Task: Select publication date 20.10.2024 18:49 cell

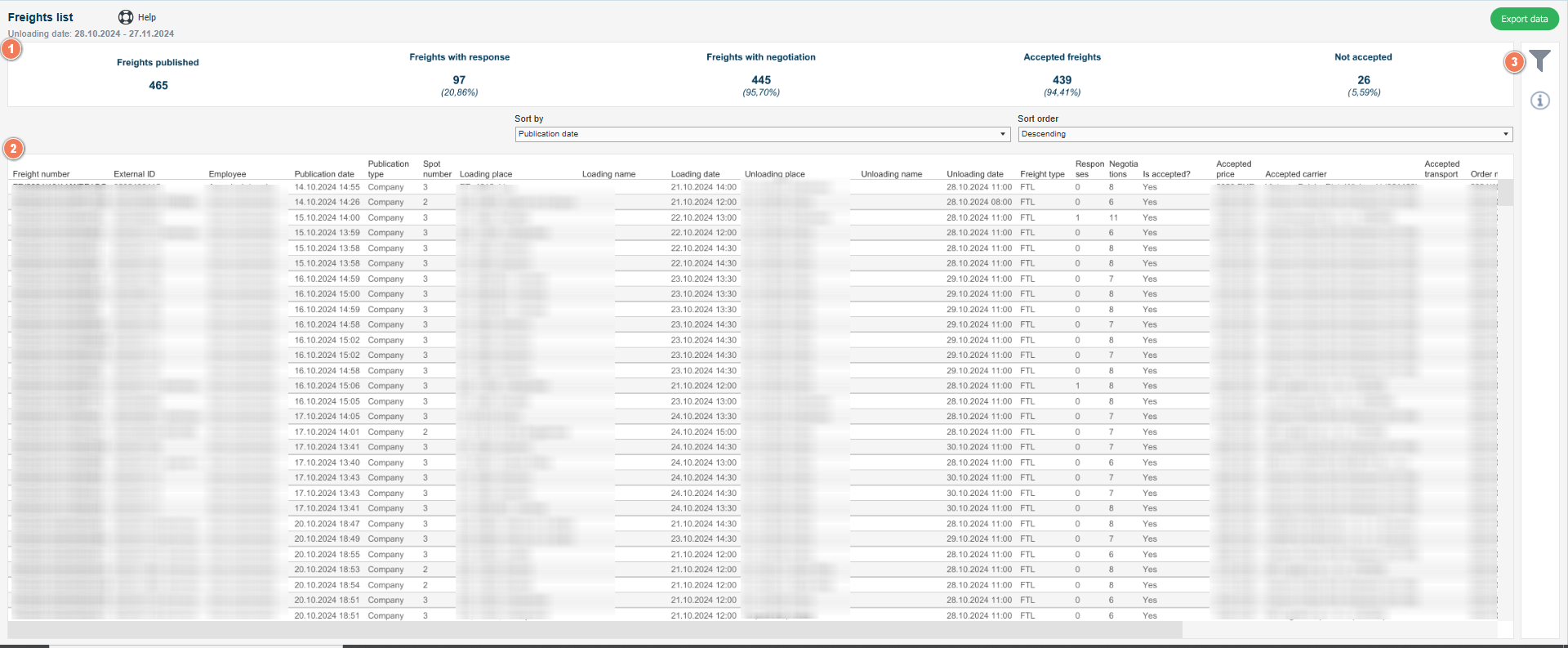Action: (327, 539)
